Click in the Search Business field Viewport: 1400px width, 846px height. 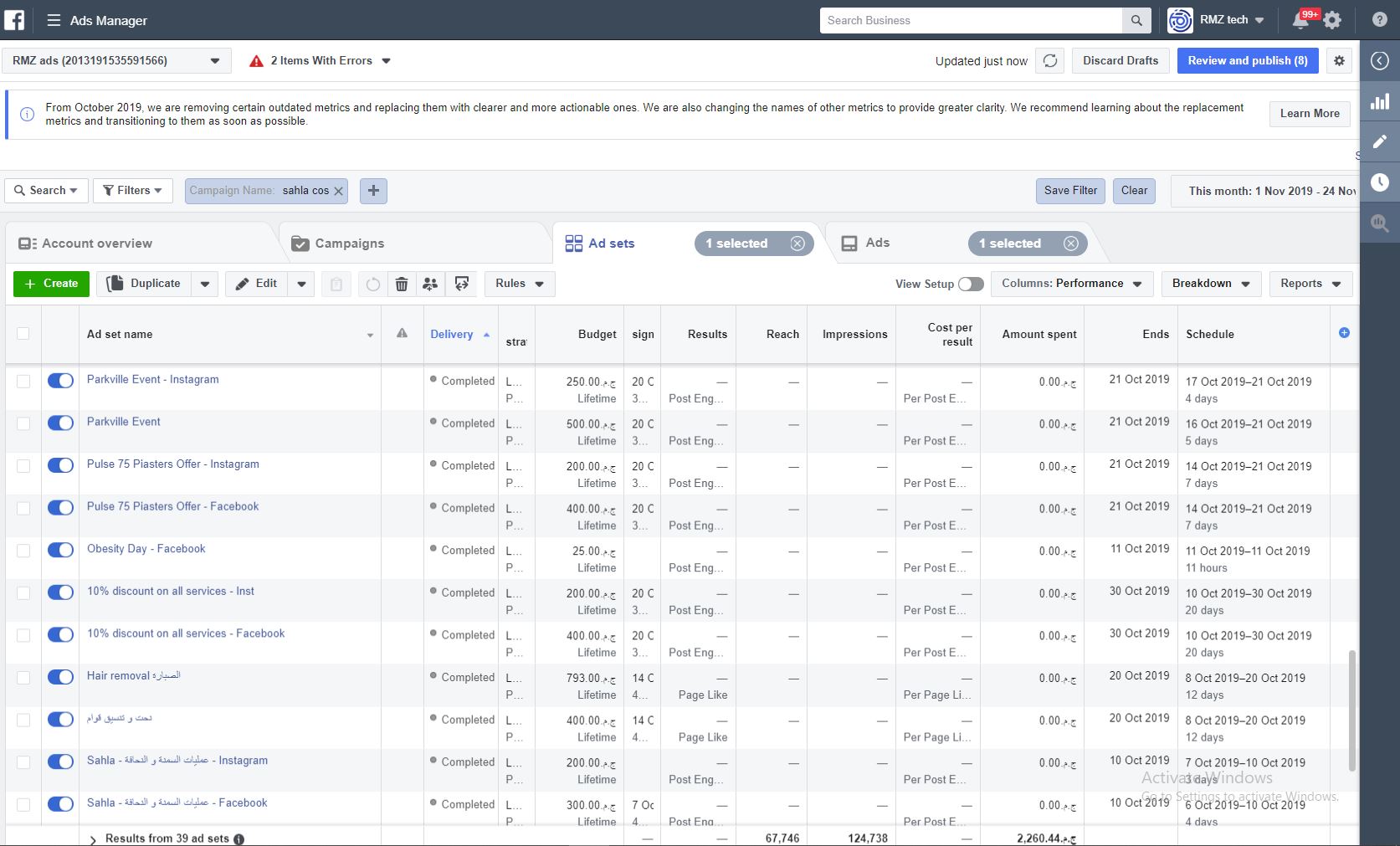coord(971,20)
